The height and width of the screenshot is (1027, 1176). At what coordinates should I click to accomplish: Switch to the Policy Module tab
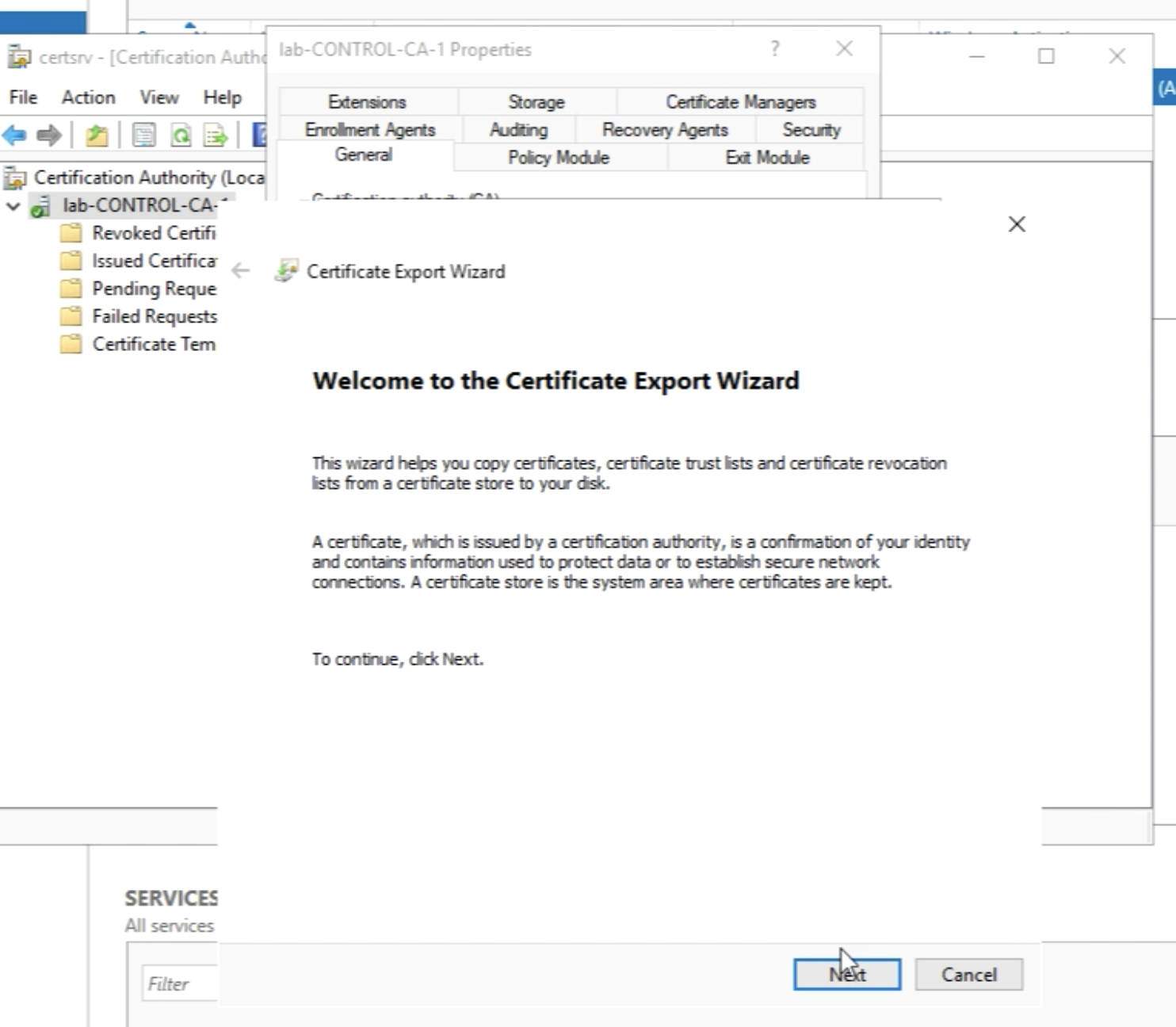coord(559,158)
